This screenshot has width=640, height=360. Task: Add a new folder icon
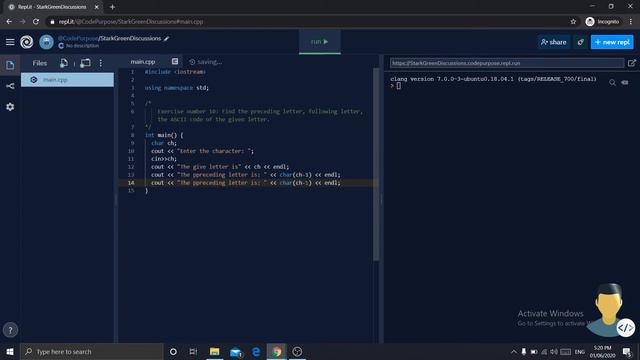coord(85,63)
